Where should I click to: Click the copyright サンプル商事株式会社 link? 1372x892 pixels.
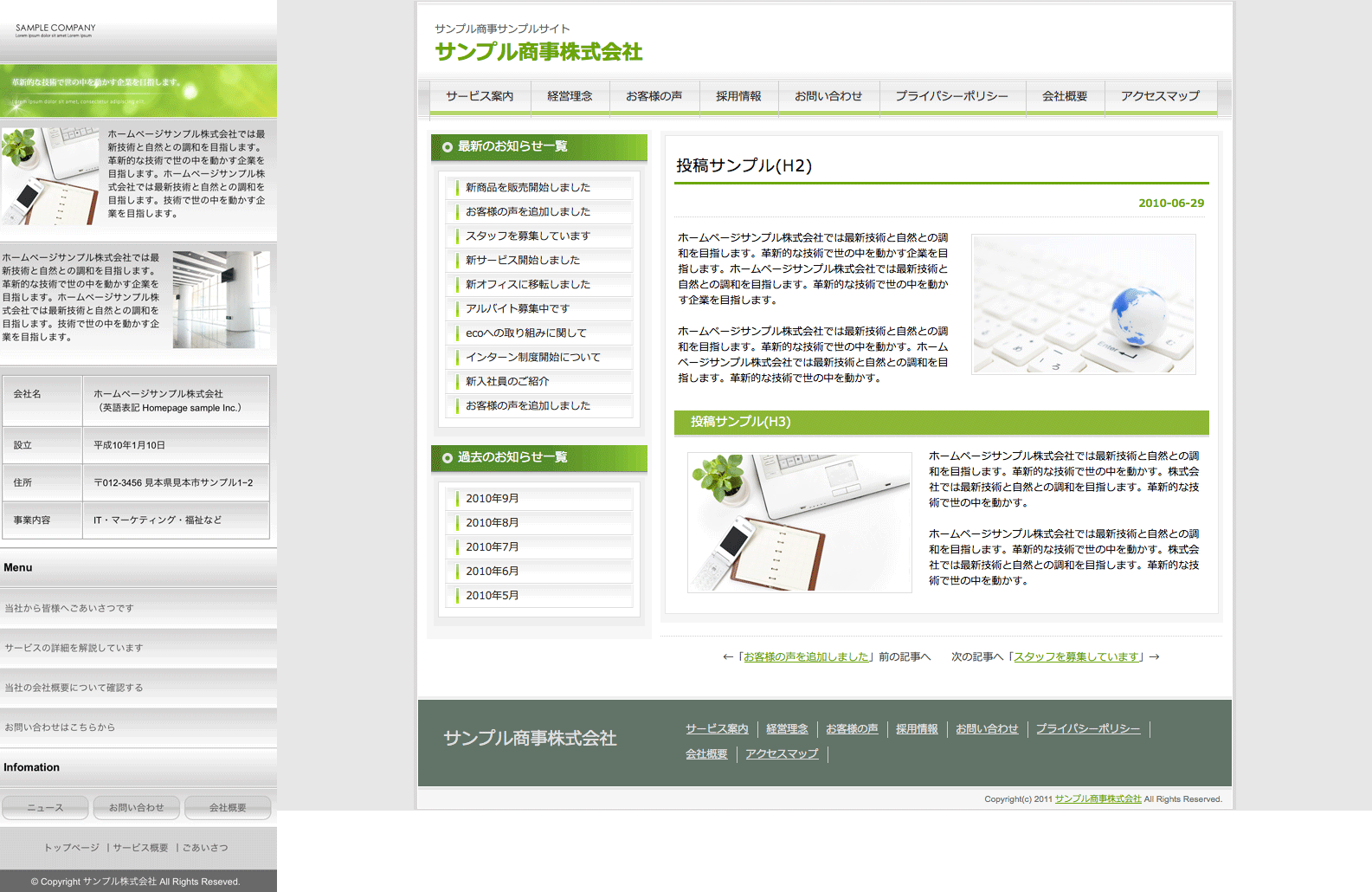1098,799
